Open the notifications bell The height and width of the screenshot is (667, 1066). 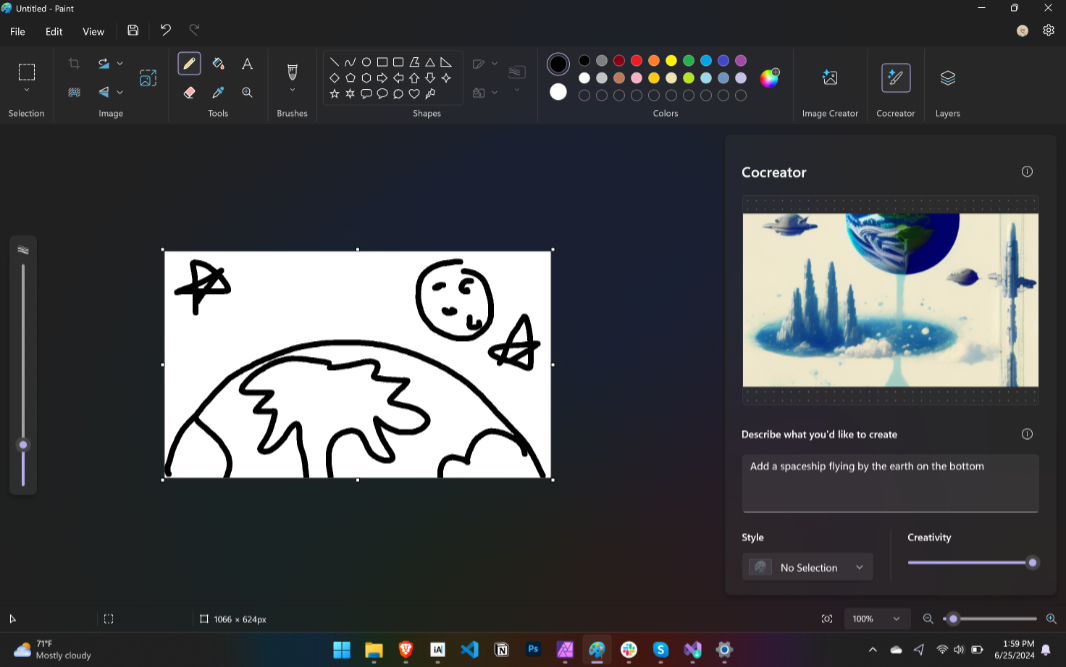tap(1046, 650)
